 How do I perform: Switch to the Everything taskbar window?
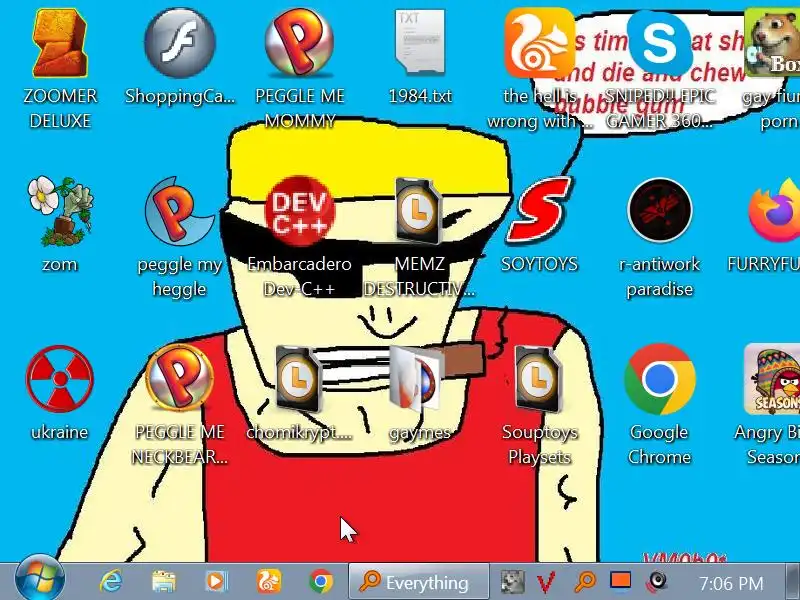418,582
